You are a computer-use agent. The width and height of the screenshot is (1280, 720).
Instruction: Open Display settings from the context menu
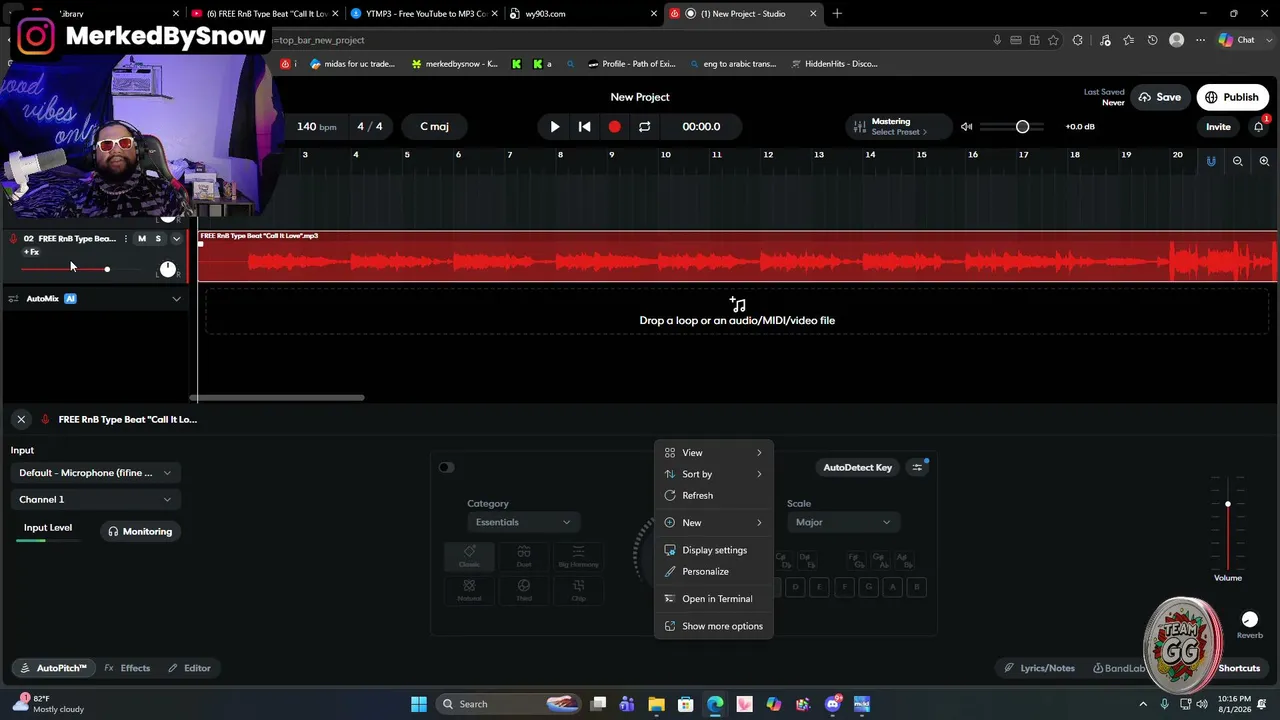[x=714, y=550]
